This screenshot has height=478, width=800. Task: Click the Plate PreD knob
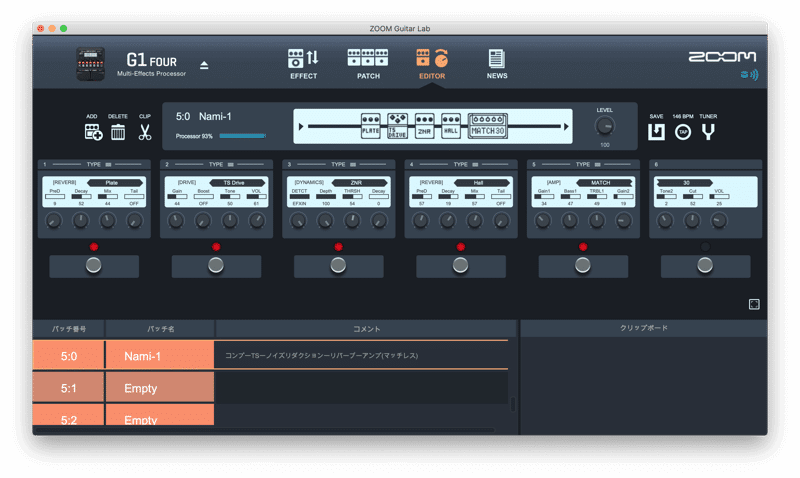(54, 221)
